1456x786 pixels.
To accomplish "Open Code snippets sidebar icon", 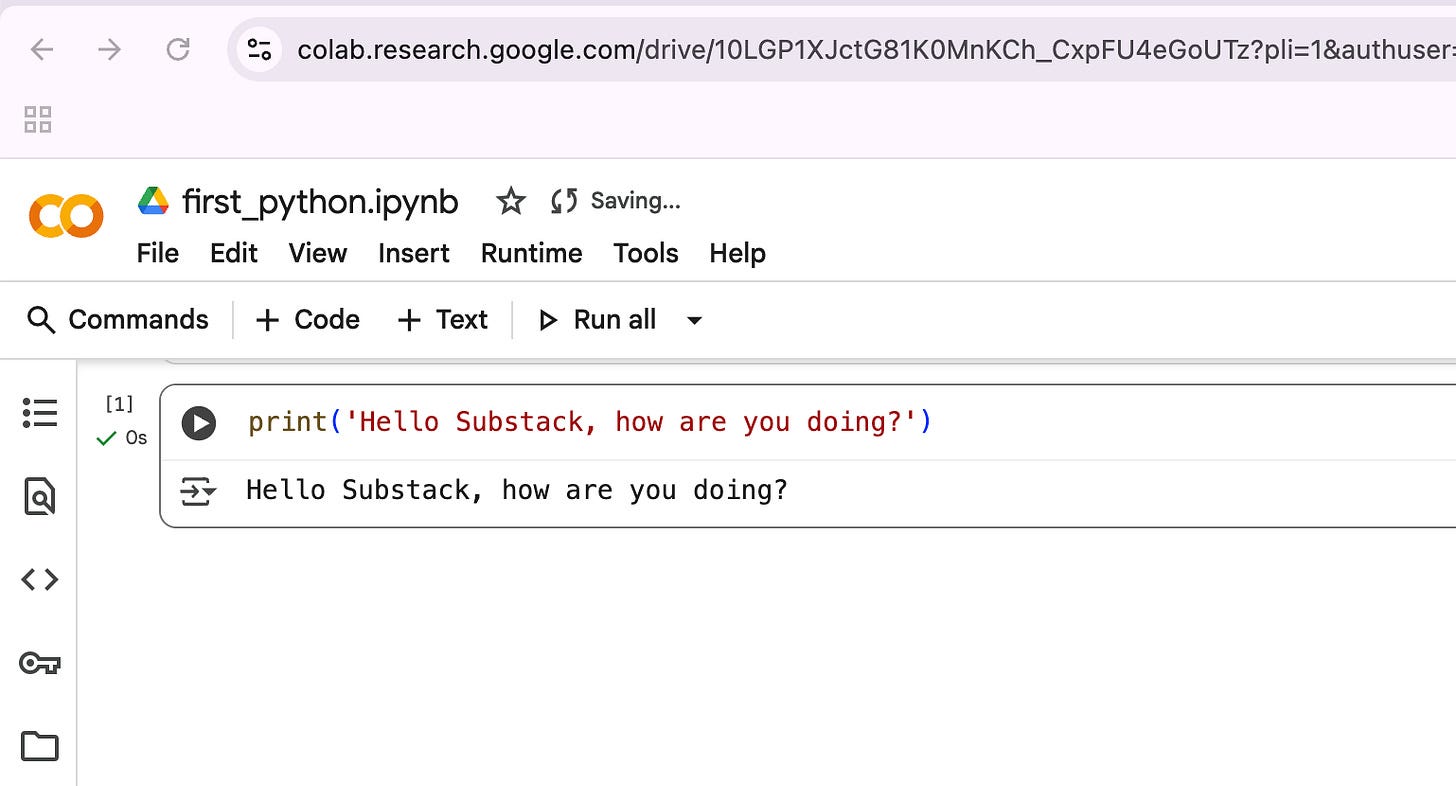I will [x=40, y=579].
